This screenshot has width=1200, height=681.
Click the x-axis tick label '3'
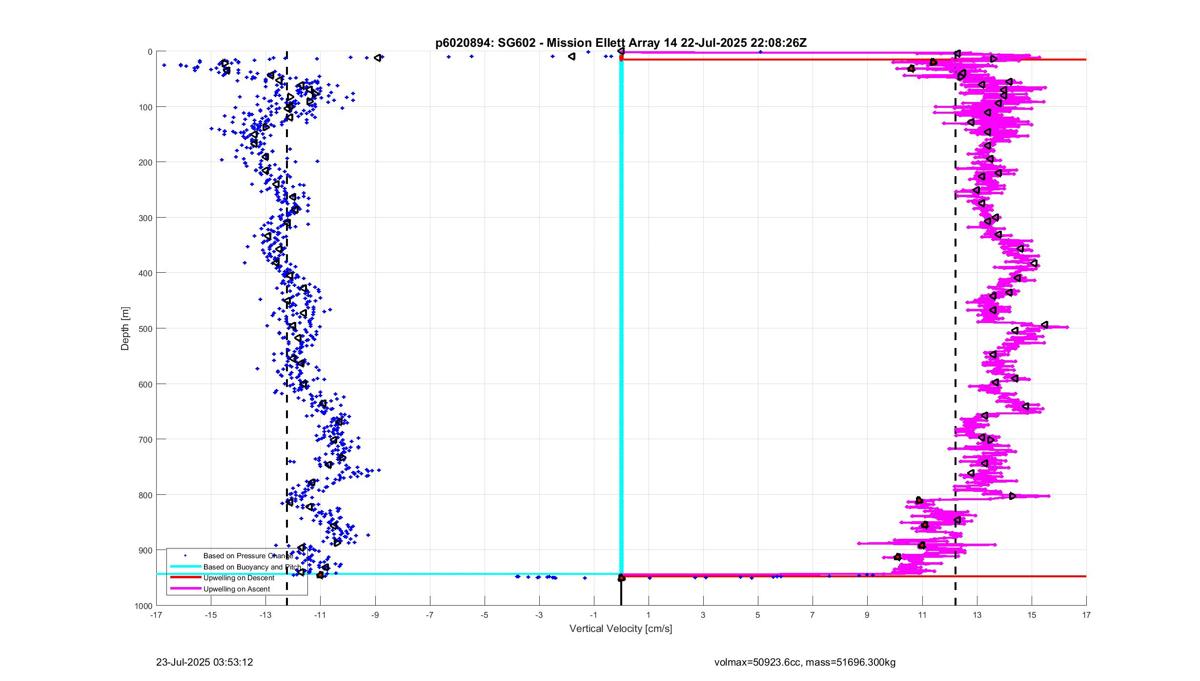click(x=703, y=615)
